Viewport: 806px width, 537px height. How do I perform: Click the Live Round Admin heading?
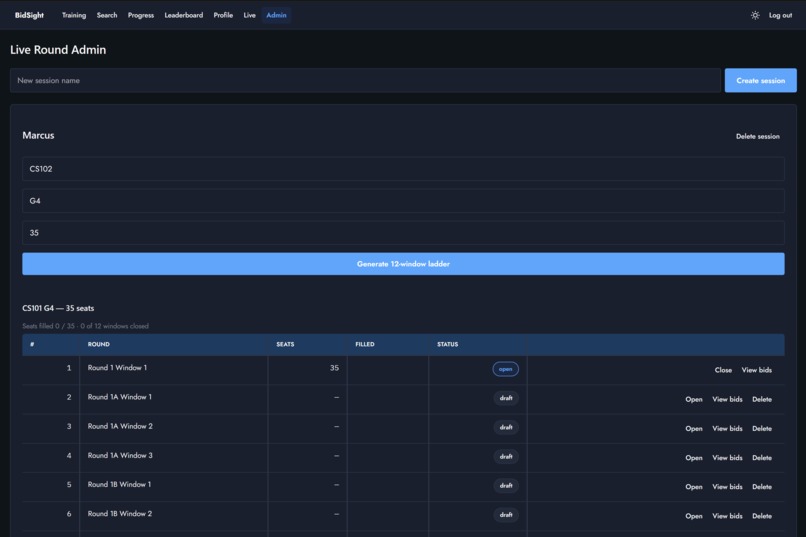(x=58, y=50)
